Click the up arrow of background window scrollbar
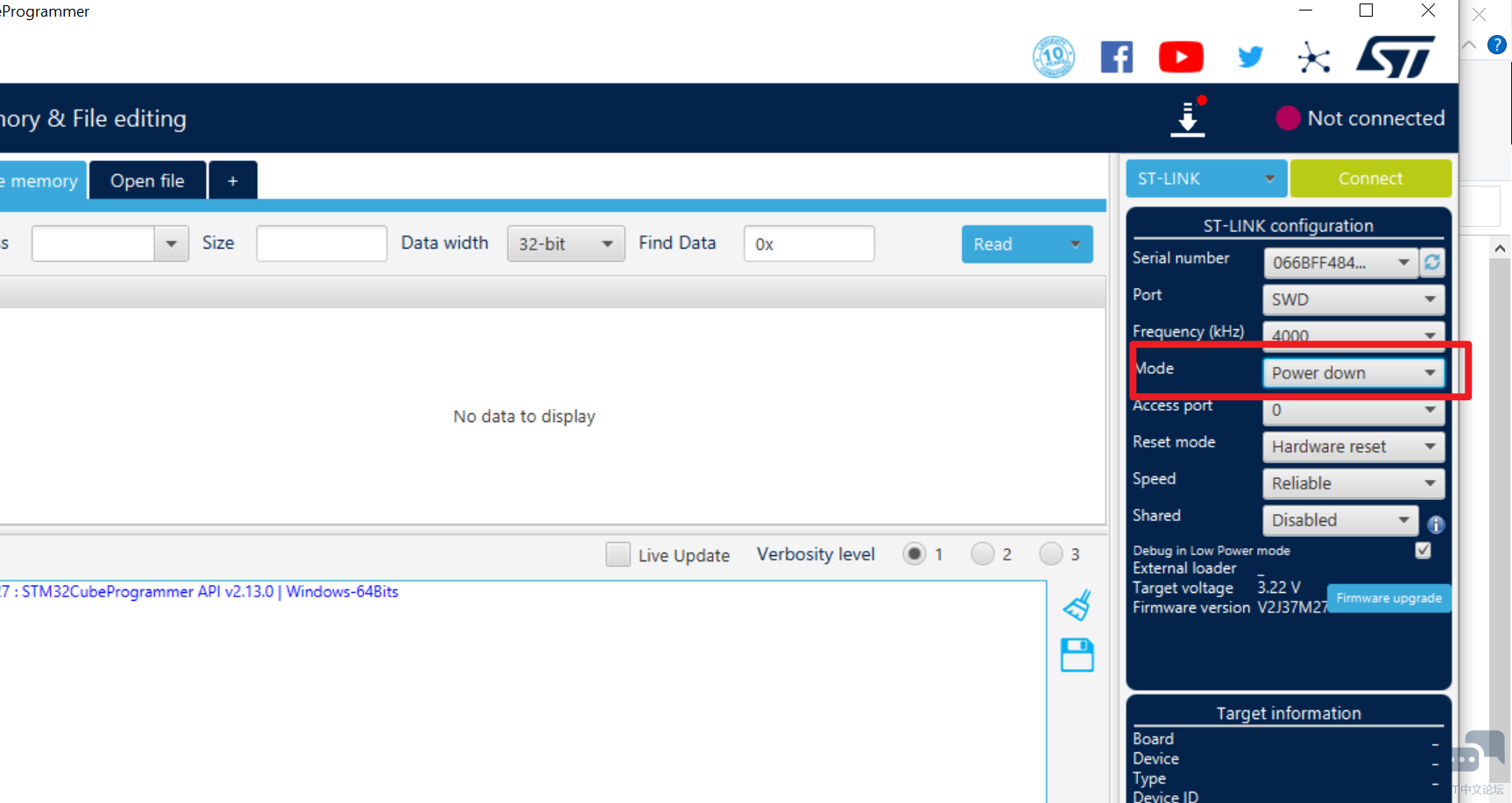Screen dimensions: 1512x803 tap(1500, 249)
